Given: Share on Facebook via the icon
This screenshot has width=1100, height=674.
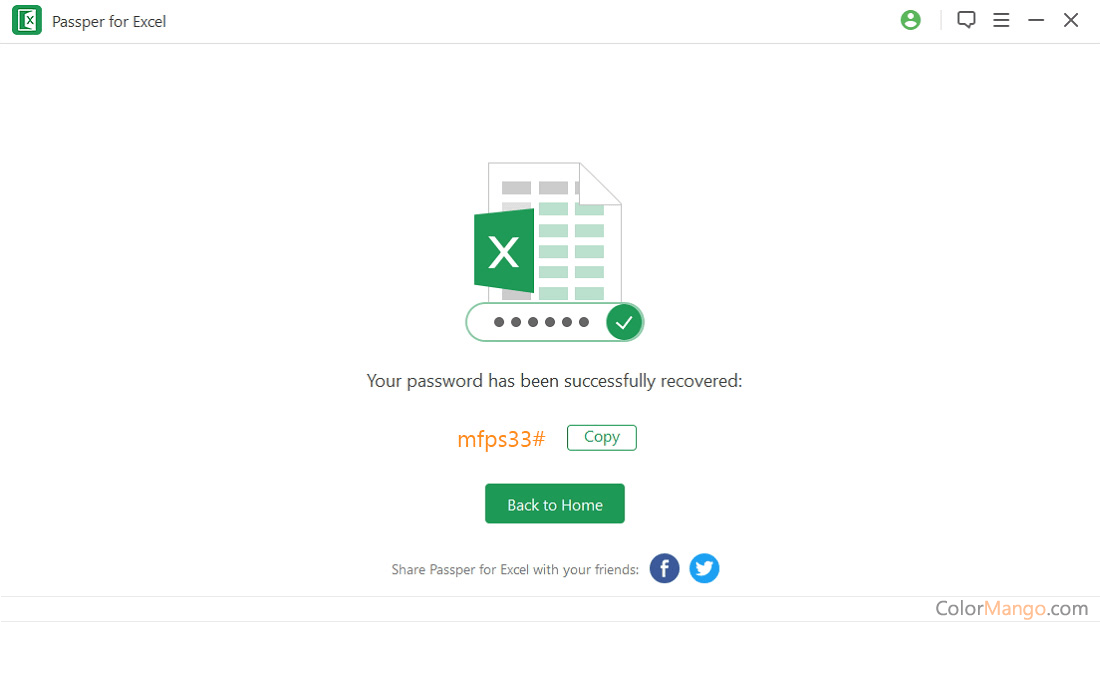Looking at the screenshot, I should 664,568.
